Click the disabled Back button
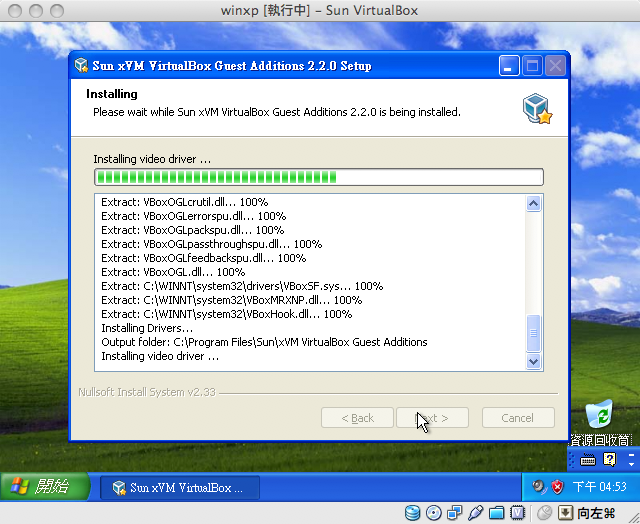The width and height of the screenshot is (640, 524). click(x=357, y=418)
